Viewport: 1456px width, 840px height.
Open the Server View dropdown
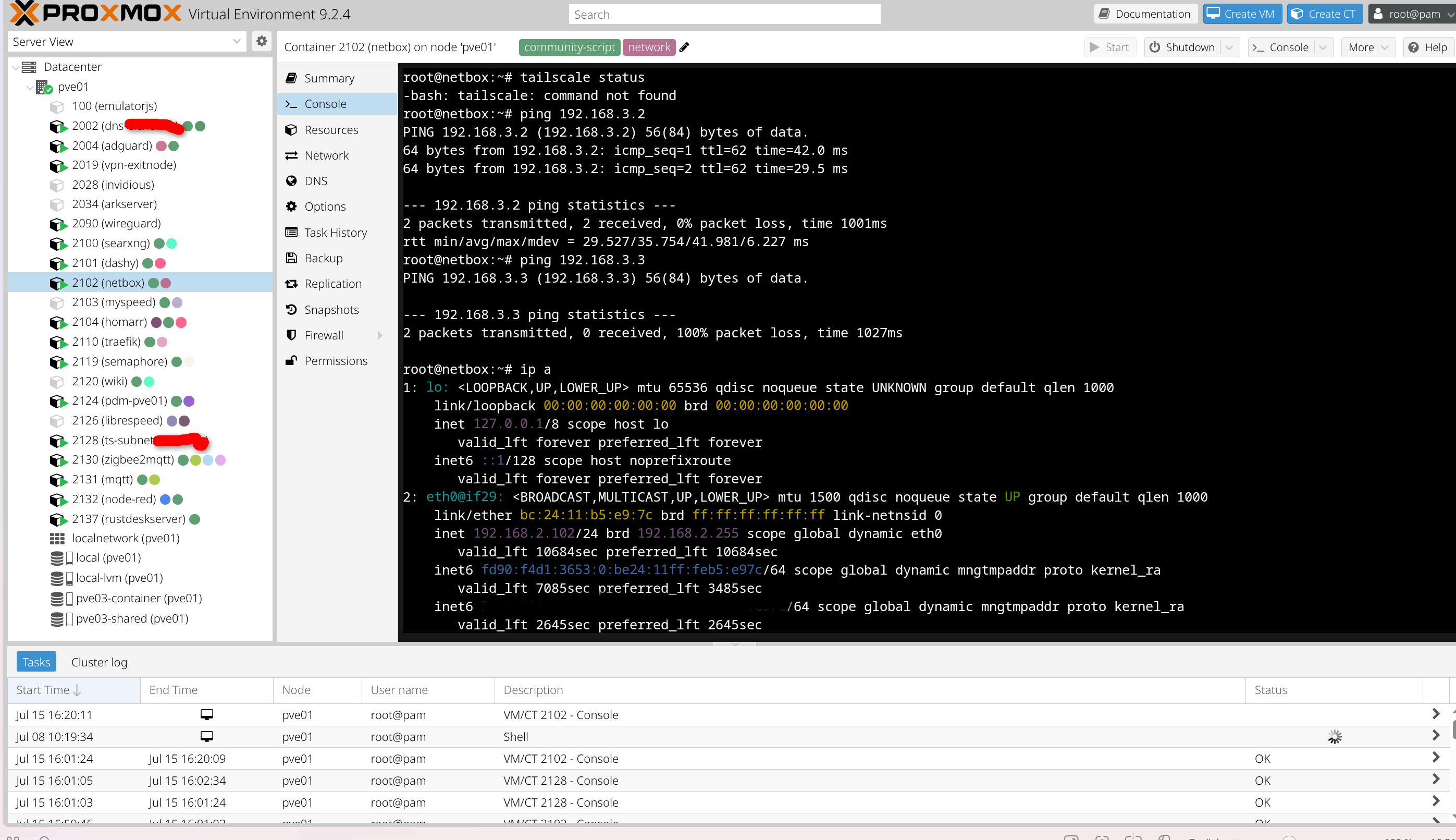pyautogui.click(x=236, y=42)
